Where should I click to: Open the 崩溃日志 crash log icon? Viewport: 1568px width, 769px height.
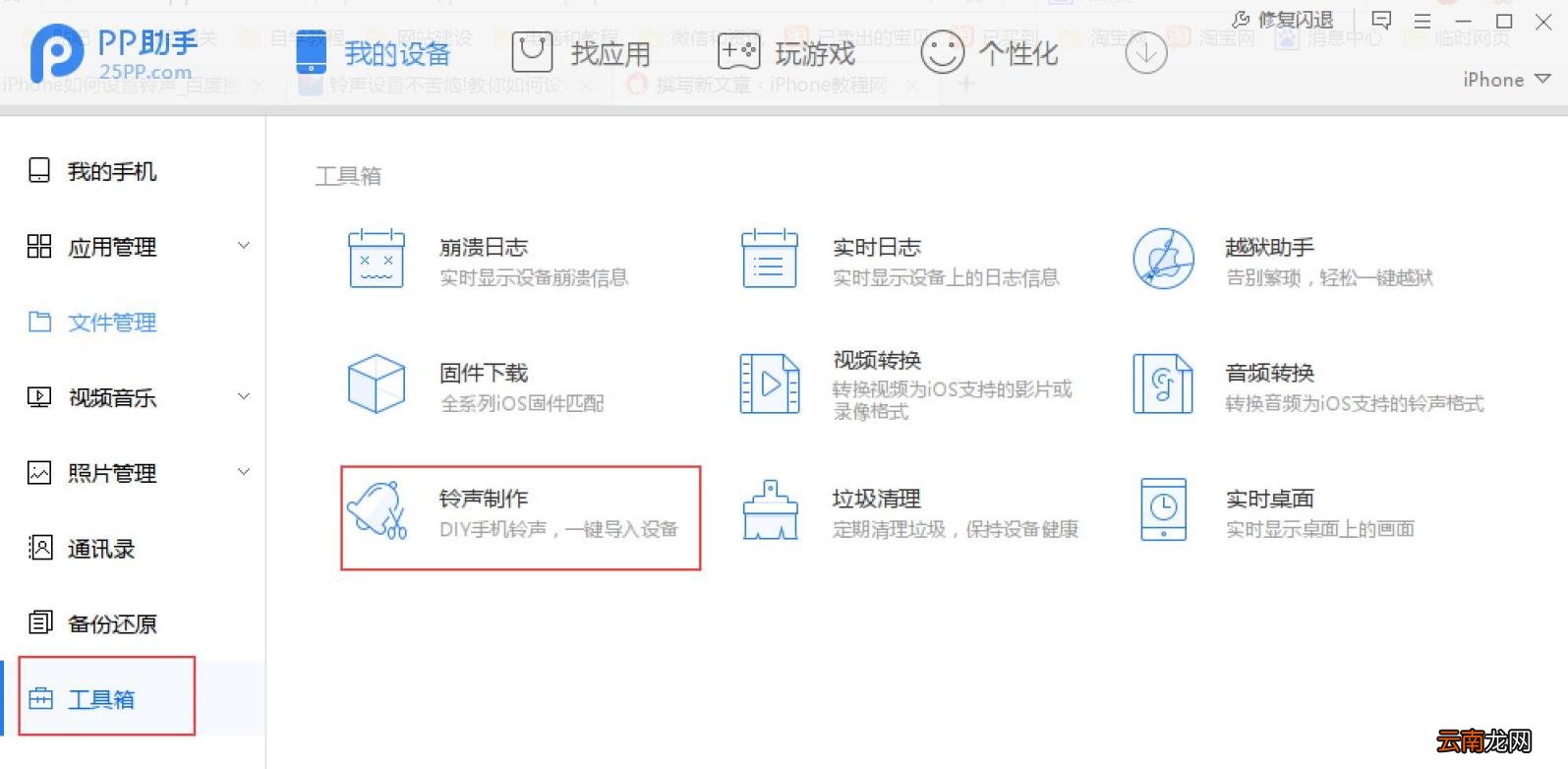(x=377, y=259)
